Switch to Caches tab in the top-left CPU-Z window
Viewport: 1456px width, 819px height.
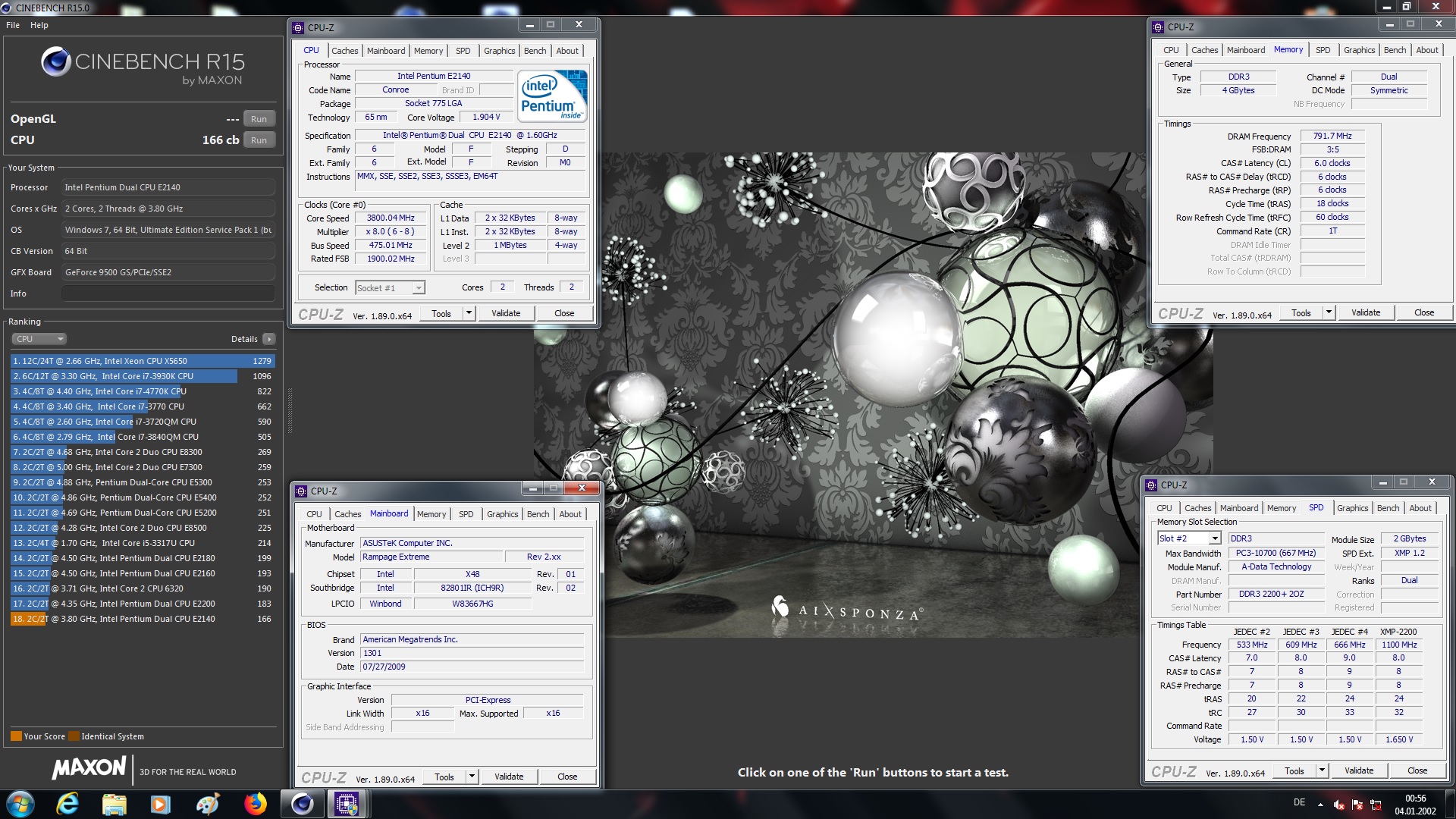345,51
